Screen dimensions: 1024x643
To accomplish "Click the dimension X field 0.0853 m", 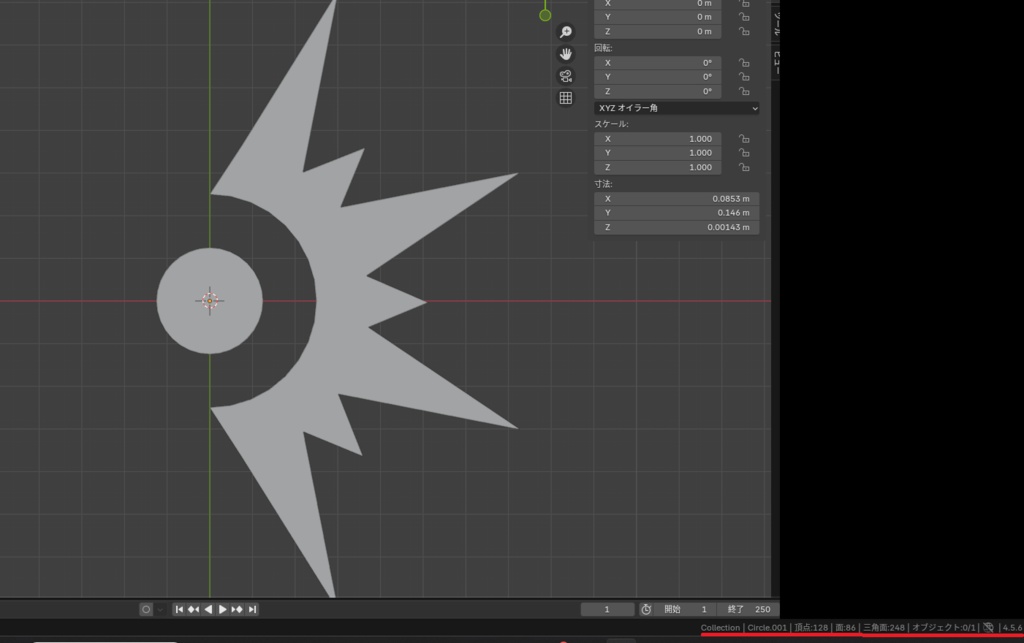I will tap(677, 198).
